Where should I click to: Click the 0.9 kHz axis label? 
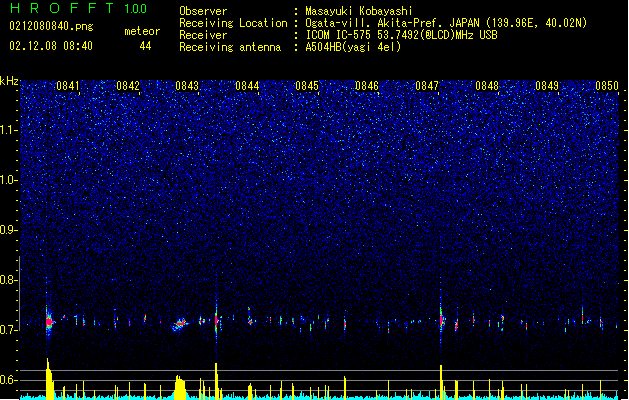click(x=9, y=230)
